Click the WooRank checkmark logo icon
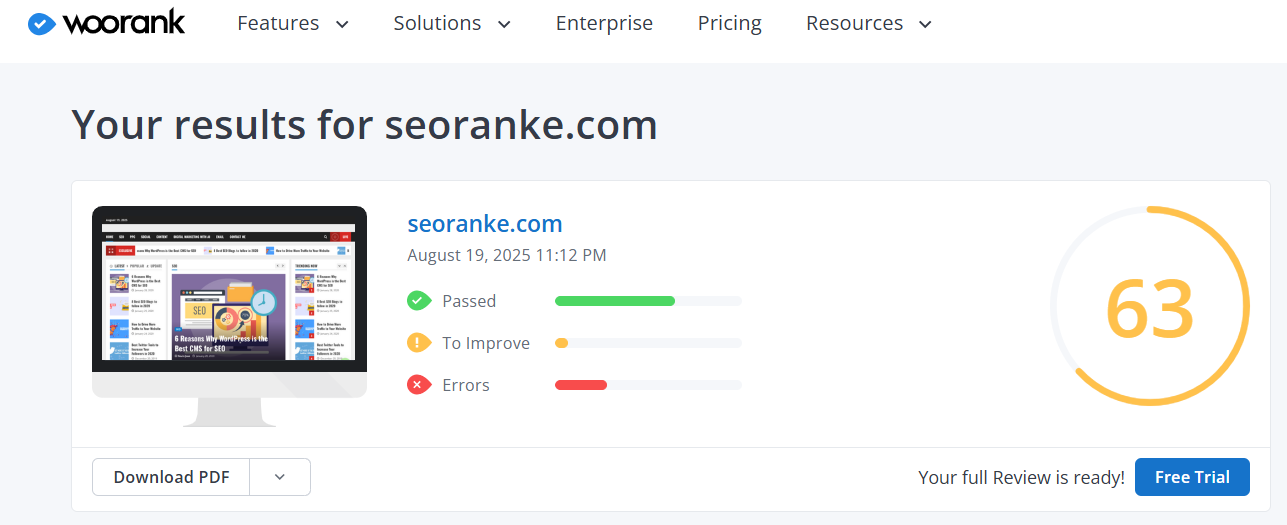 [42, 24]
